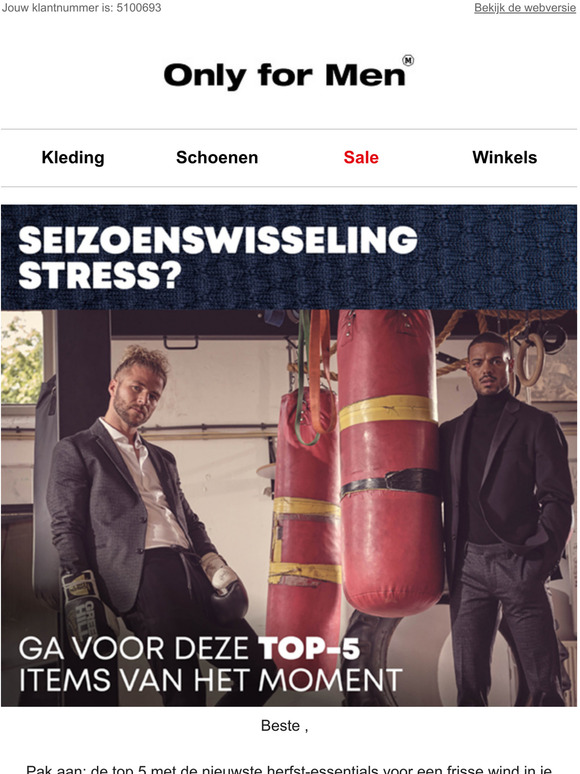Viewport: 580px width, 774px height.
Task: Click the window showing green tree
Action: point(22,358)
